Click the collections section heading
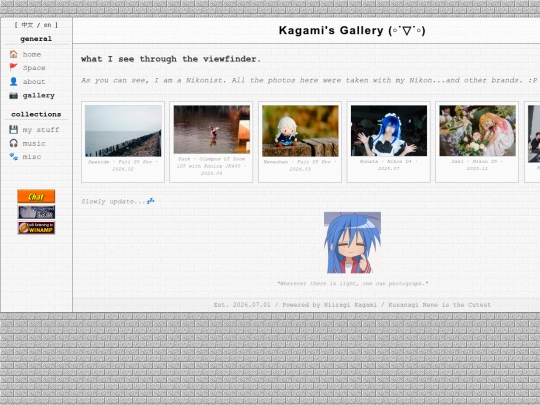Image resolution: width=540 pixels, height=405 pixels. 36,114
